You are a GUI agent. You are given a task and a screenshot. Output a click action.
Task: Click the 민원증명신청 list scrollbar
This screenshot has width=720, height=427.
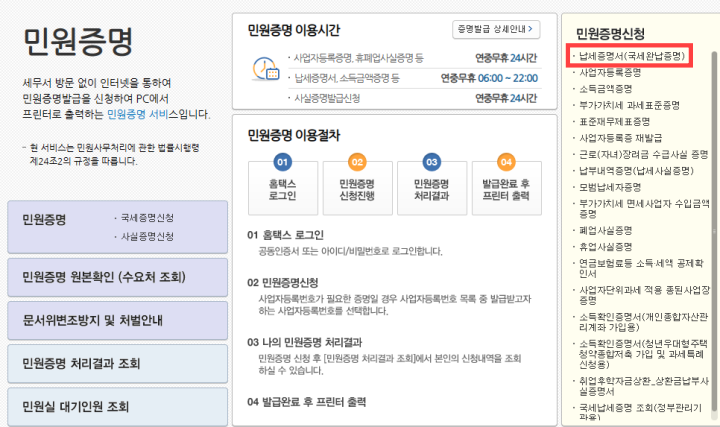714,232
